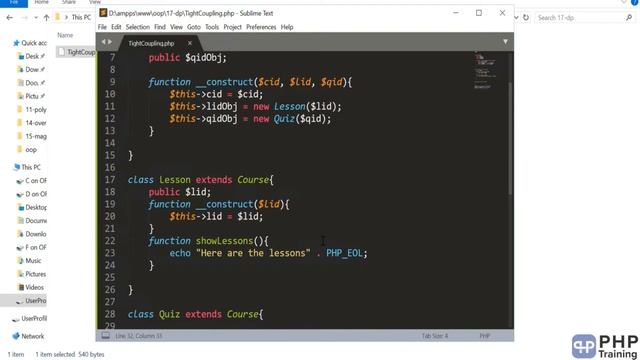Open the tab list dropdown arrow
The height and width of the screenshot is (360, 640).
[505, 42]
